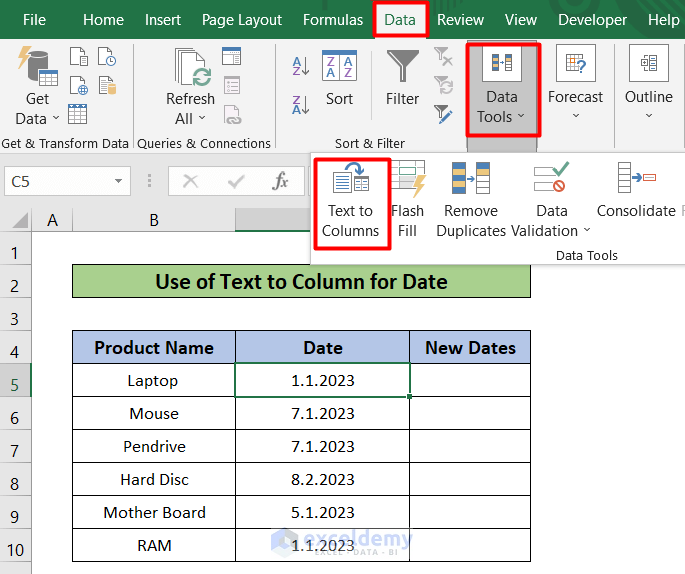Image resolution: width=685 pixels, height=574 pixels.
Task: Switch to the Formulas ribbon tab
Action: pyautogui.click(x=333, y=20)
